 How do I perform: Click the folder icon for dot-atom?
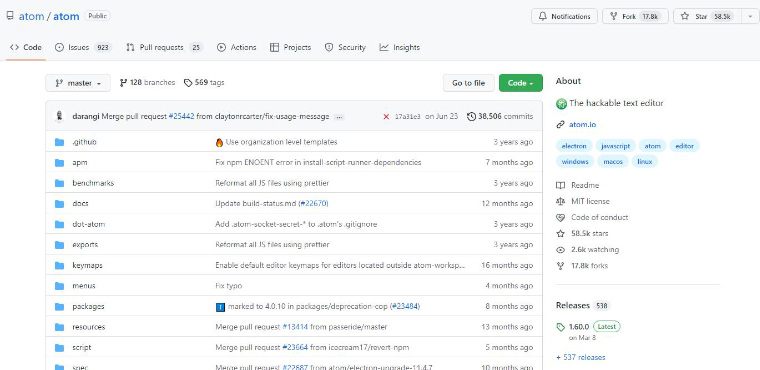(x=60, y=225)
